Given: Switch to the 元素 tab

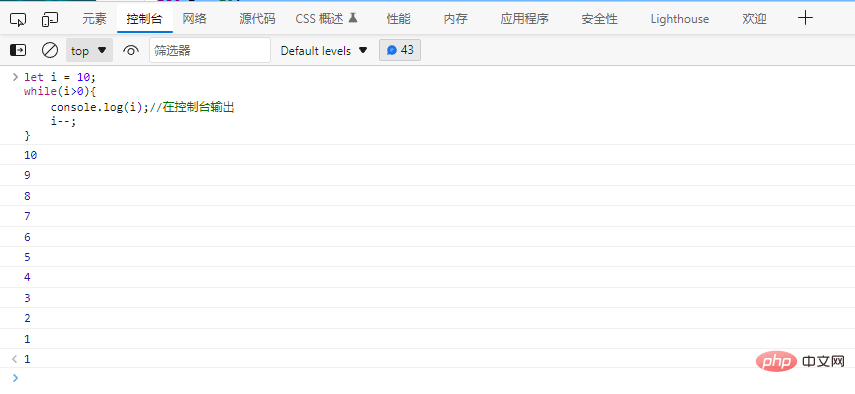Looking at the screenshot, I should tap(94, 19).
